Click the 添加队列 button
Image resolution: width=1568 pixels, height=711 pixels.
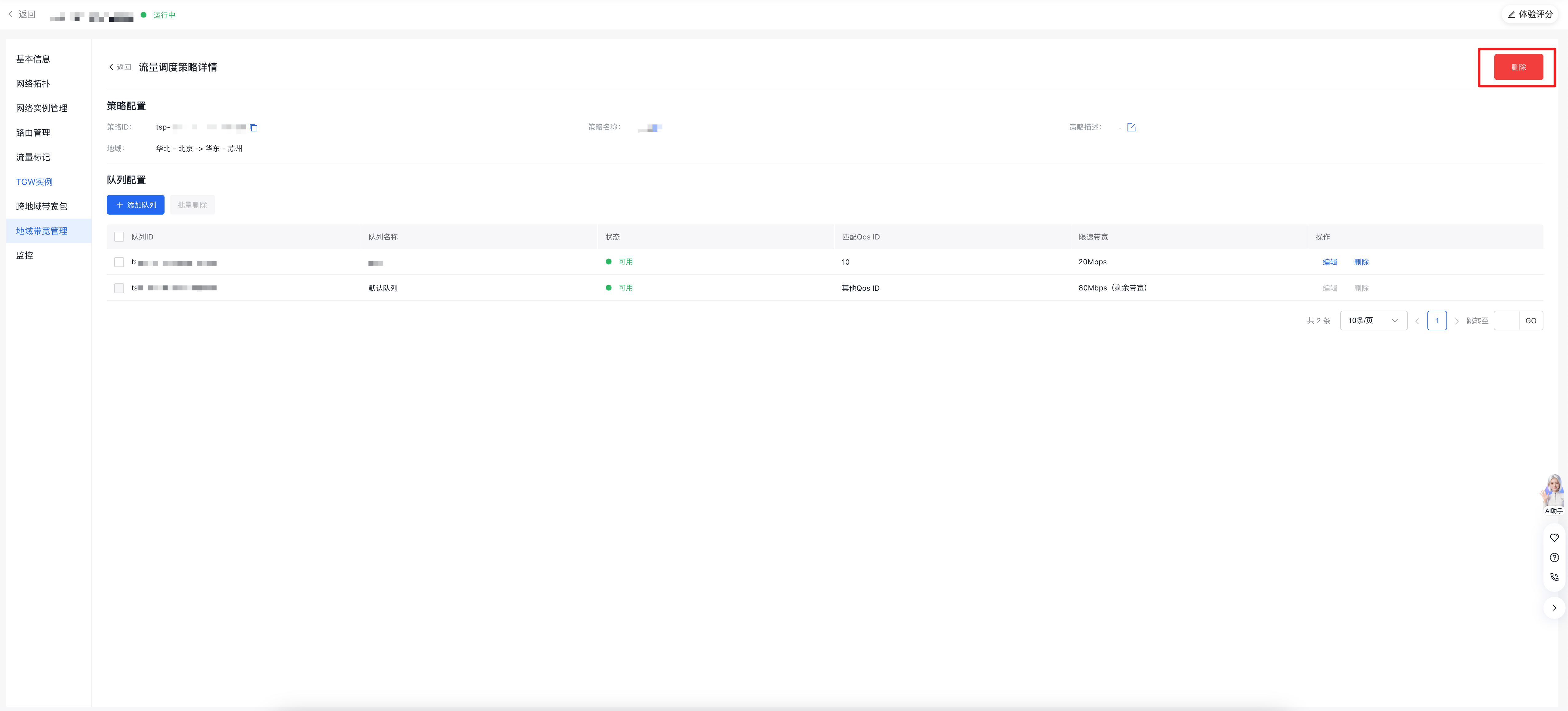coord(136,205)
